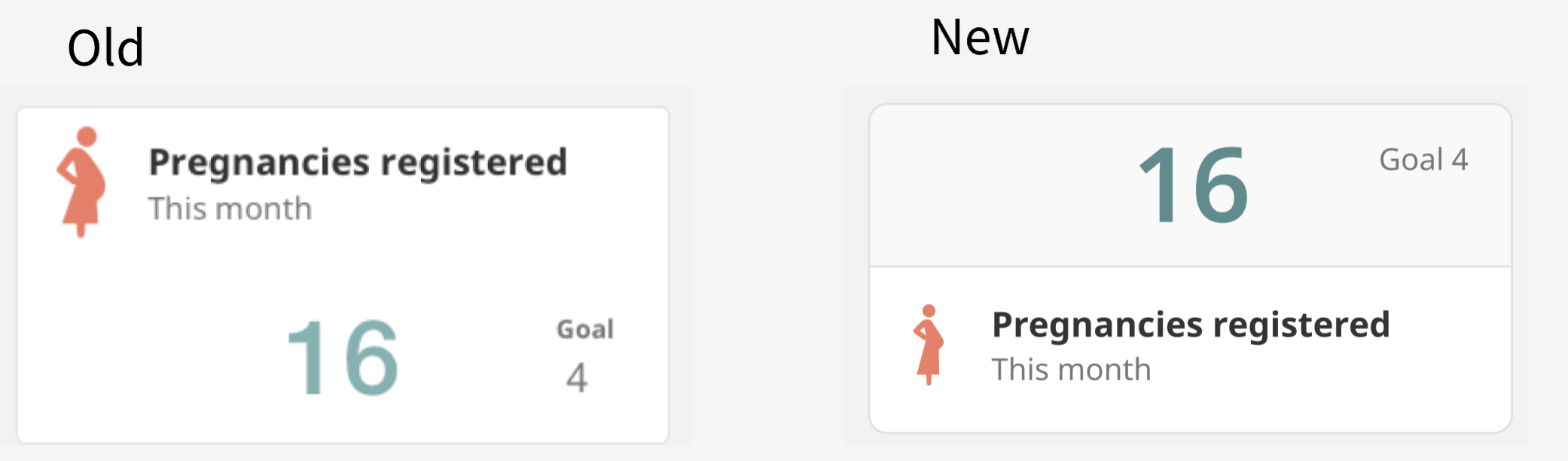Click the pregnant woman icon in Old card
Viewport: 1568px width, 461px height.
(x=81, y=182)
